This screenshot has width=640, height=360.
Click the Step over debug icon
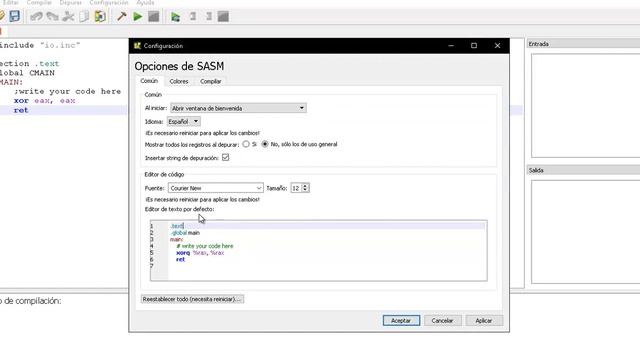point(208,16)
